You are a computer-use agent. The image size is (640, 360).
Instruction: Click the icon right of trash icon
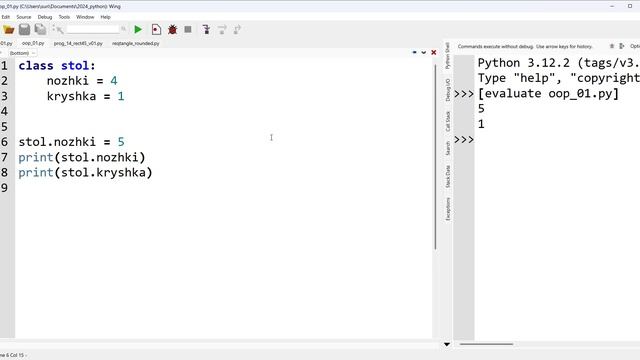click(x=622, y=46)
